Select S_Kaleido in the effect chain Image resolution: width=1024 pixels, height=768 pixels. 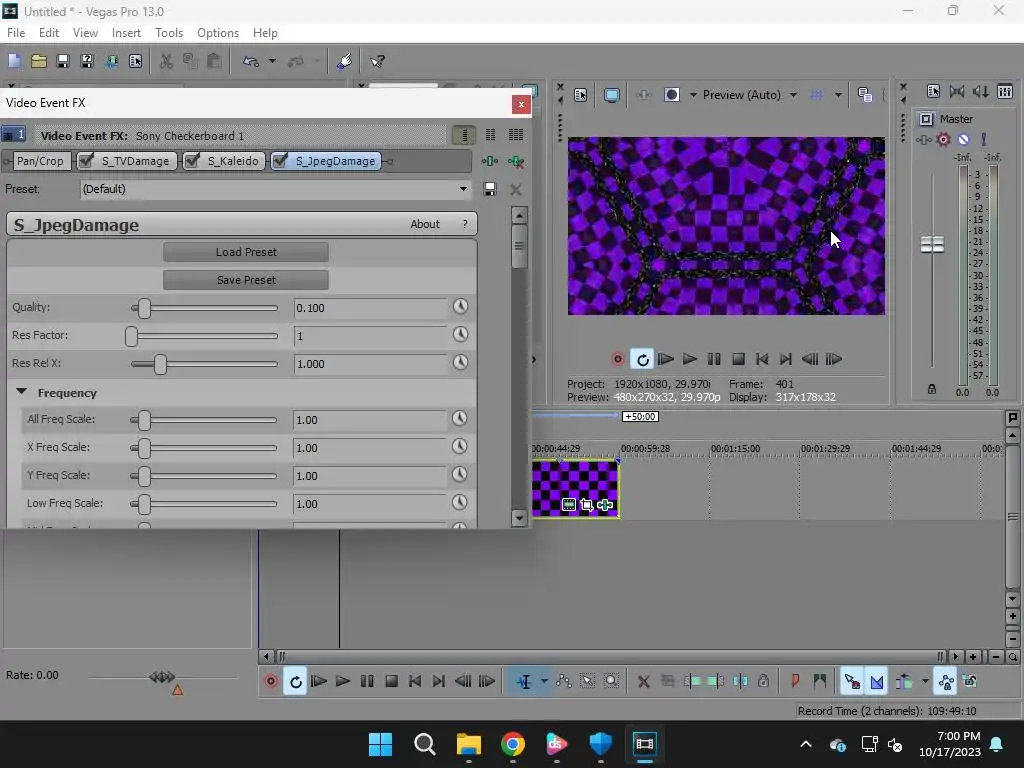pos(232,161)
